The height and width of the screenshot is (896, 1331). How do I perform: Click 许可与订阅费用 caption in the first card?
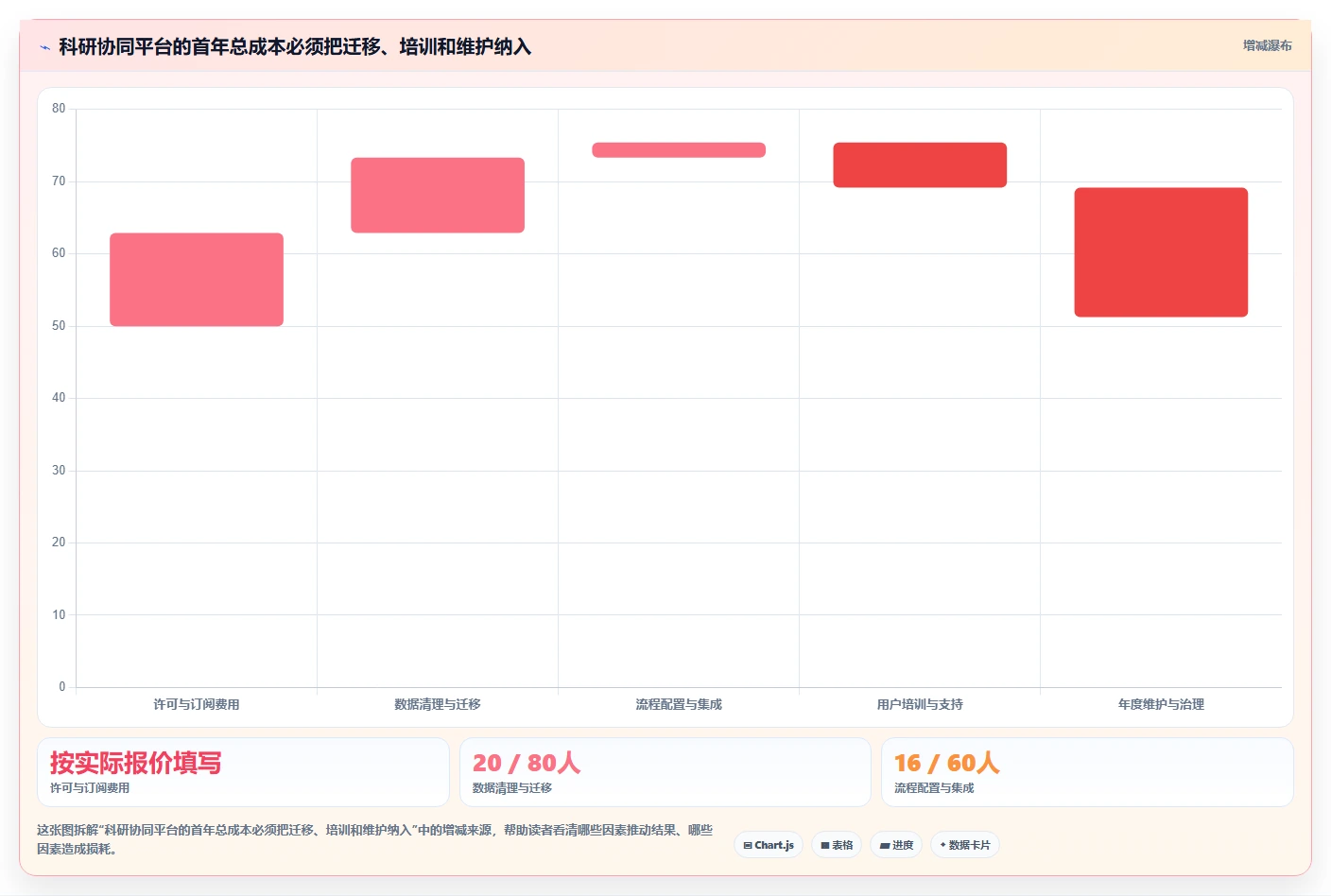tap(90, 788)
